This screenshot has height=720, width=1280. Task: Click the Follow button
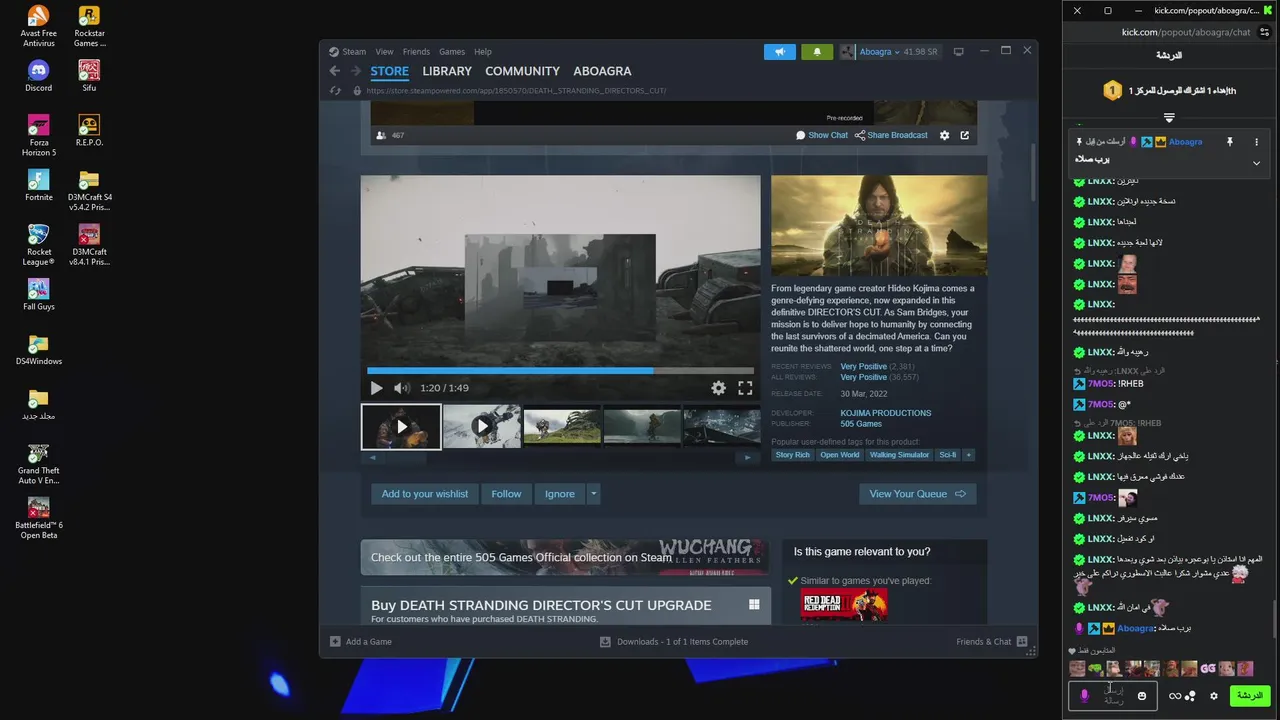click(506, 494)
